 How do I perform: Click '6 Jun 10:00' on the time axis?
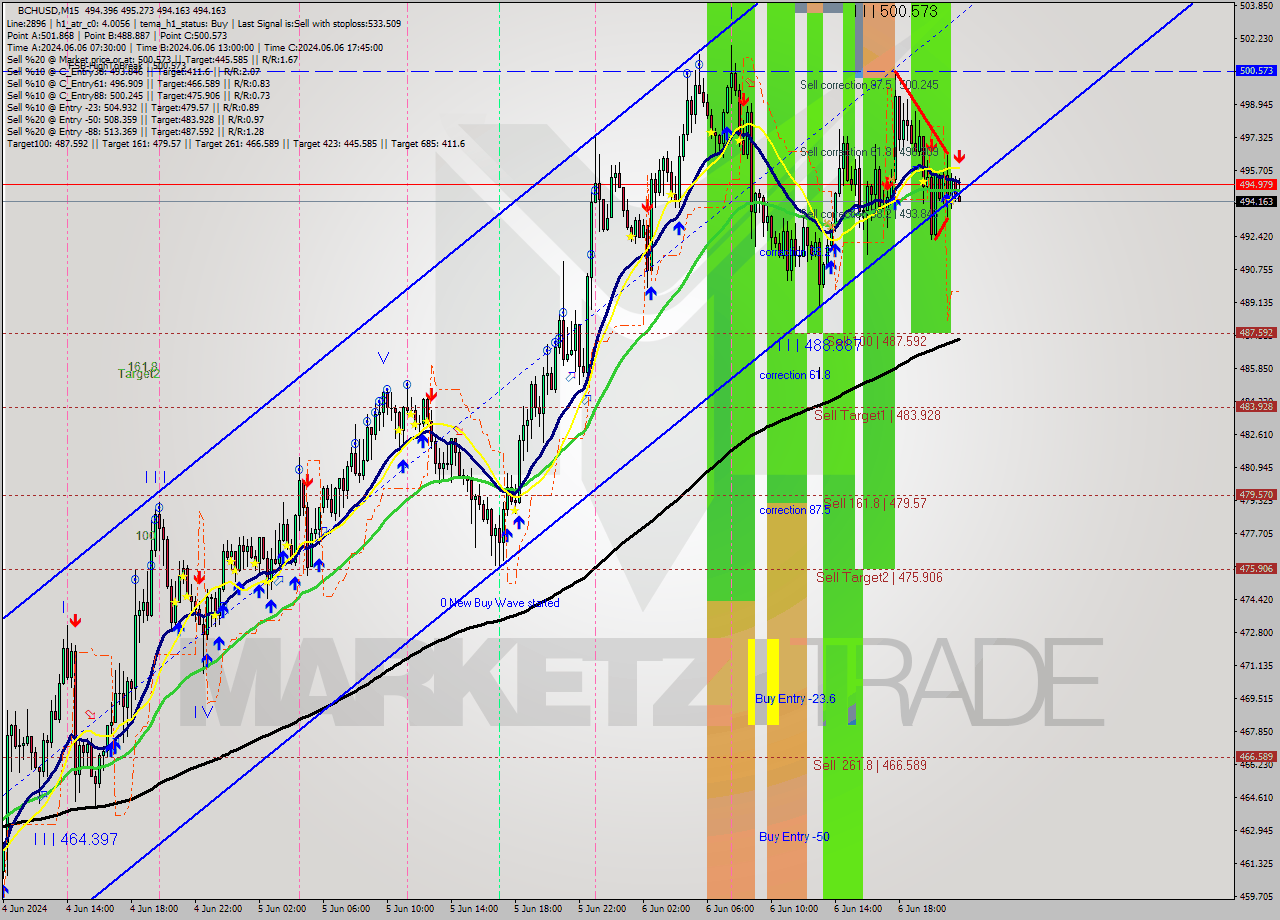794,910
